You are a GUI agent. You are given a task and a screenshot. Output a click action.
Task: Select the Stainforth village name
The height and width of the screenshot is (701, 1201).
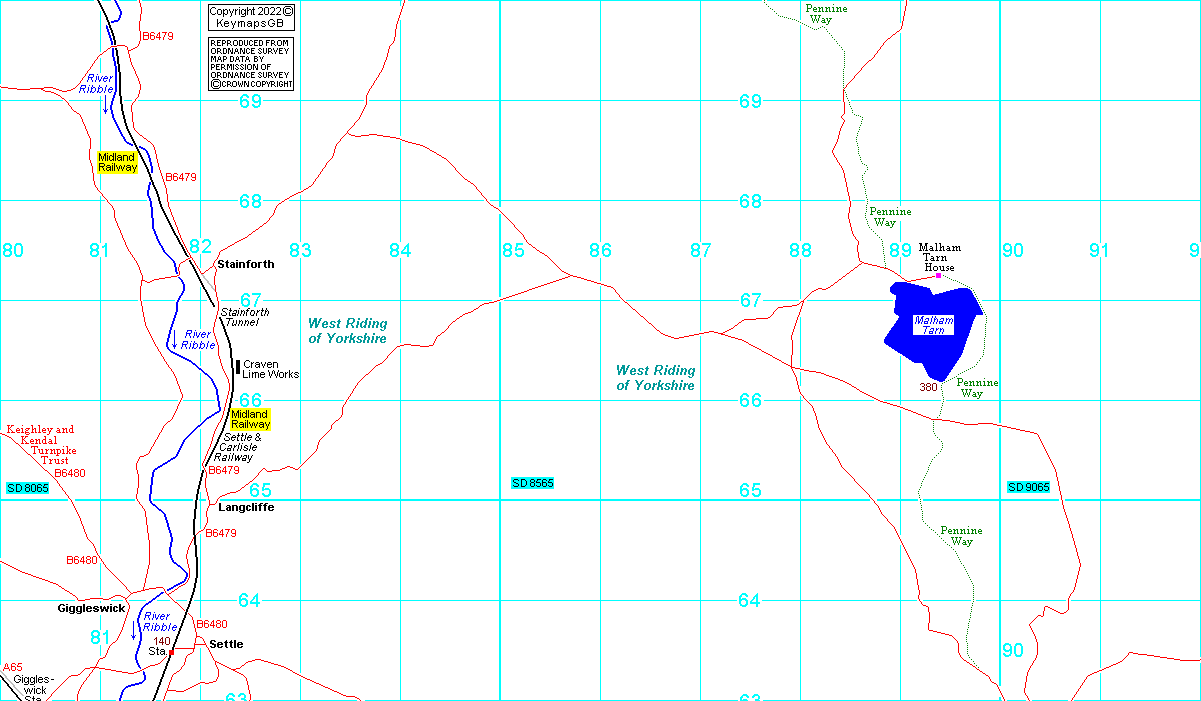[x=245, y=264]
